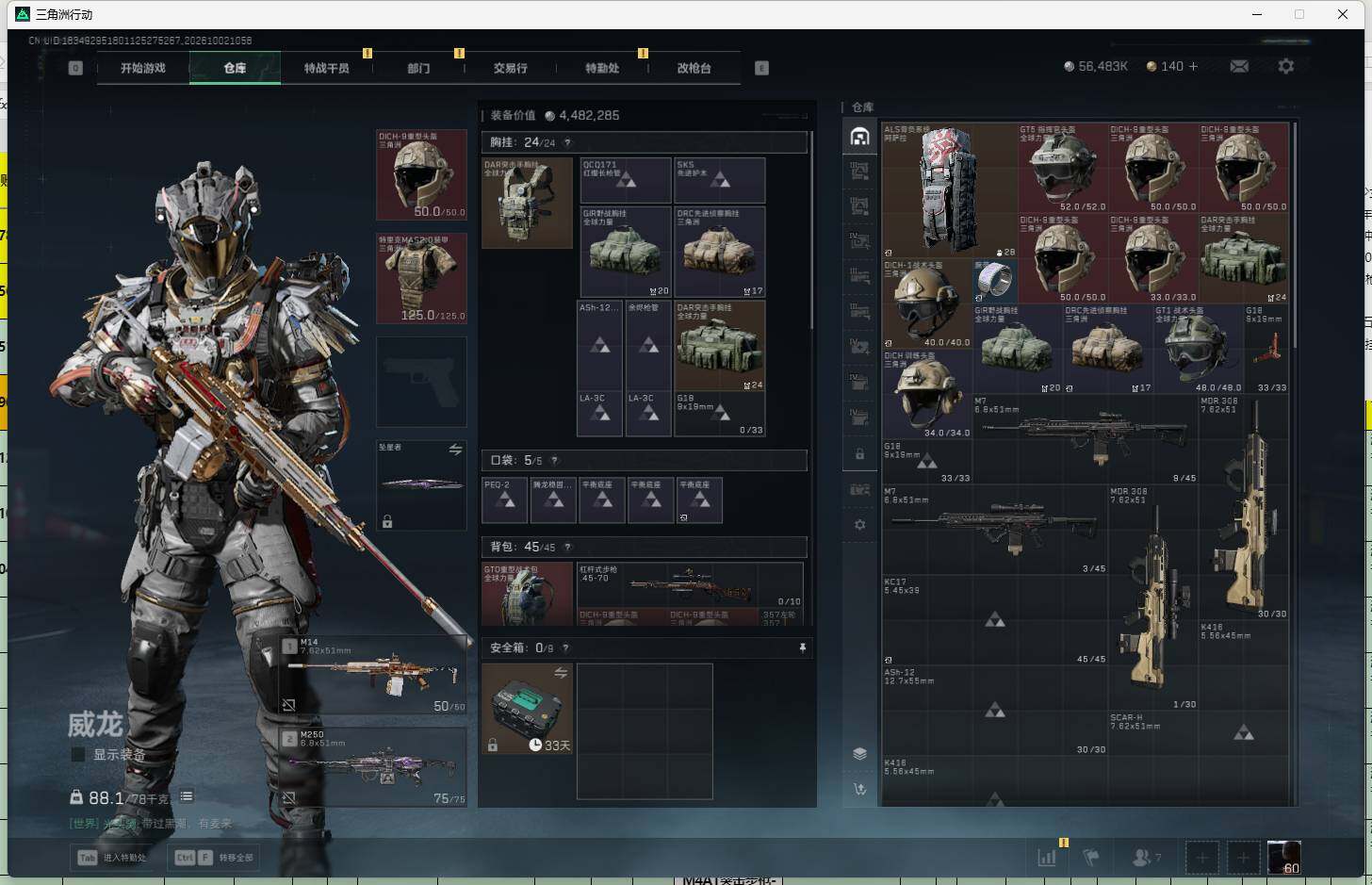Click the auto-sort icon below the layers icon
1372x885 pixels.
point(859,789)
